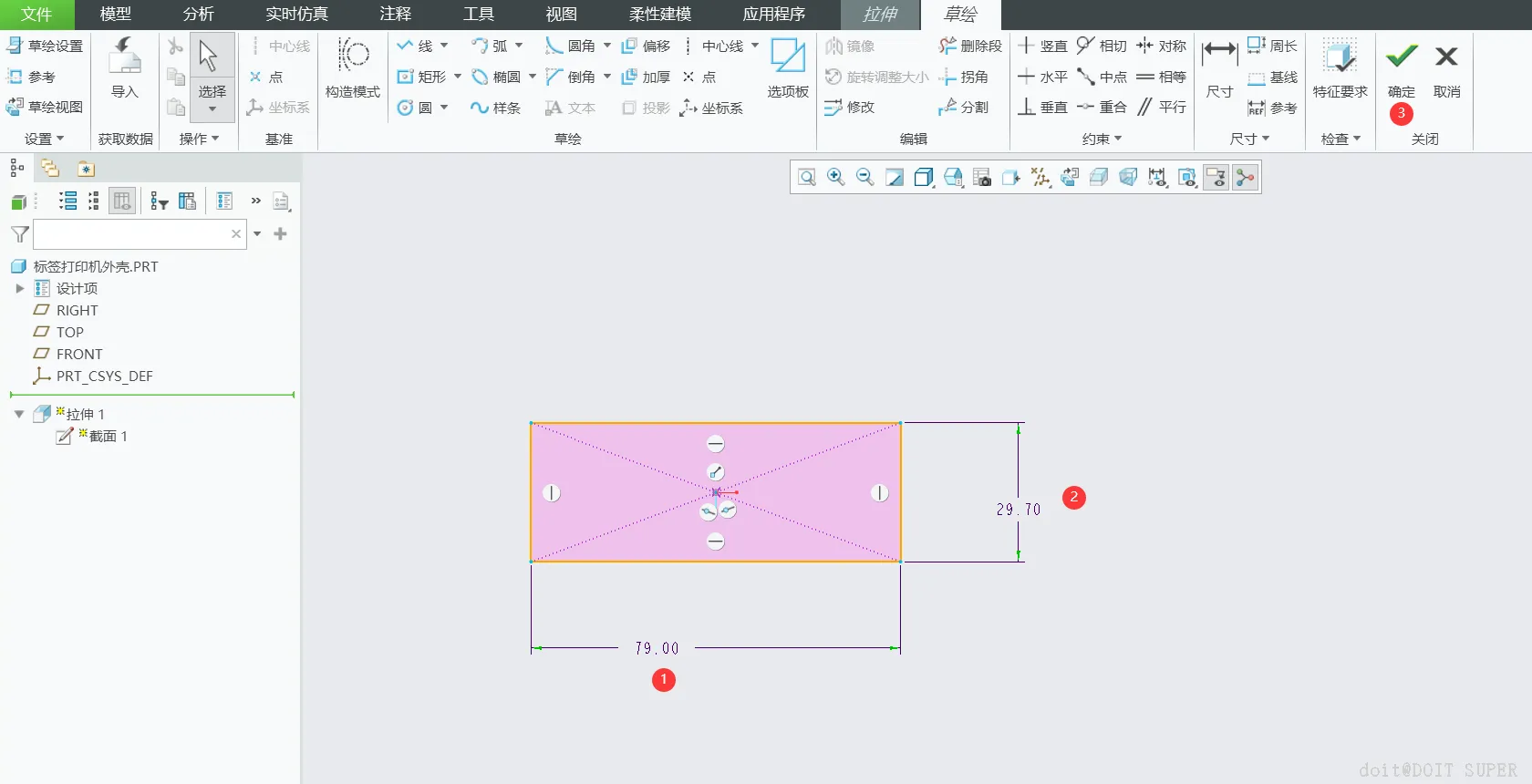Click the 草绘视图 button
The image size is (1532, 784).
46,107
